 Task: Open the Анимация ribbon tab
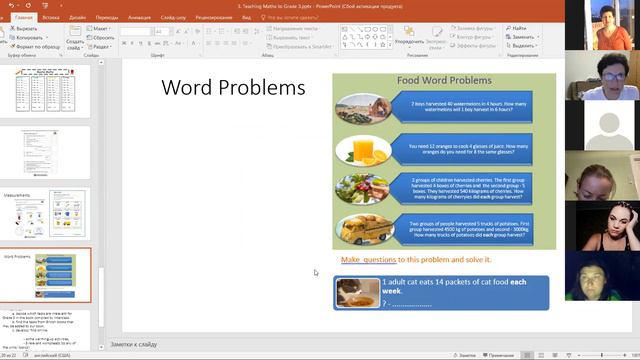click(x=139, y=18)
